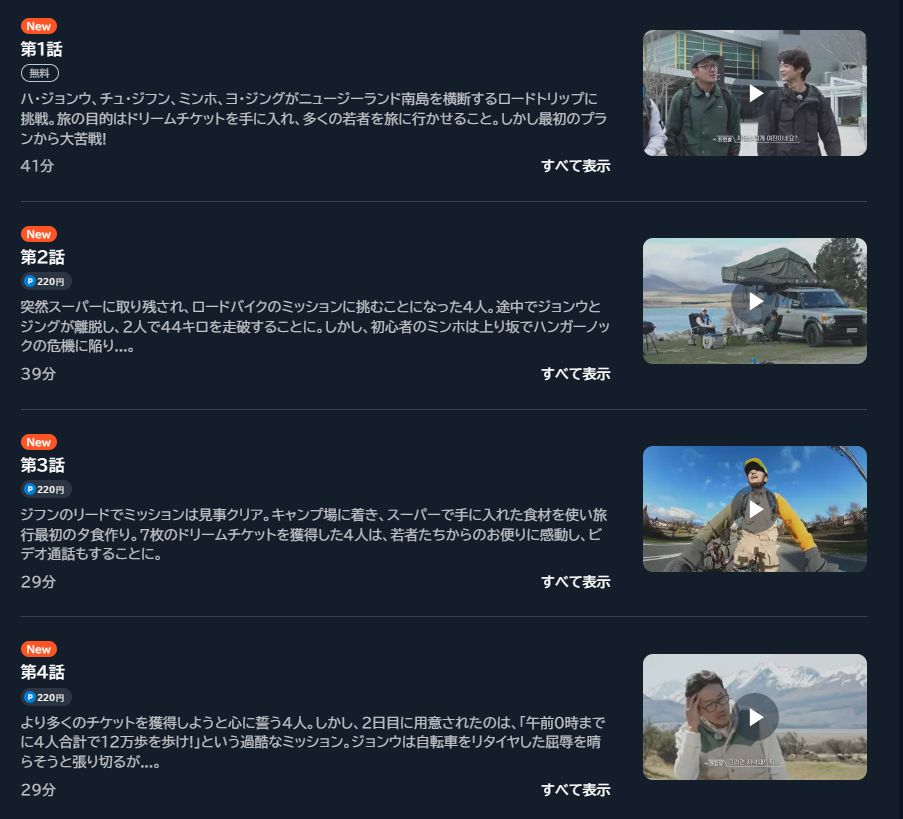This screenshot has width=903, height=819.
Task: Open the 第4話 episode title
Action: pos(43,672)
